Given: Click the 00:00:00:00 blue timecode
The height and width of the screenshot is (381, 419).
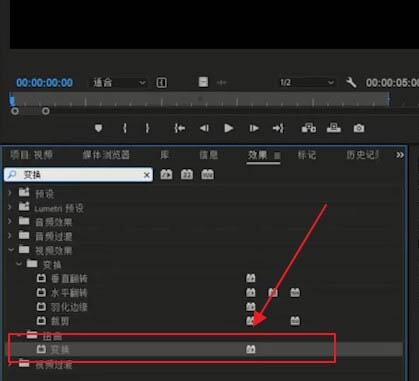Looking at the screenshot, I should point(44,82).
